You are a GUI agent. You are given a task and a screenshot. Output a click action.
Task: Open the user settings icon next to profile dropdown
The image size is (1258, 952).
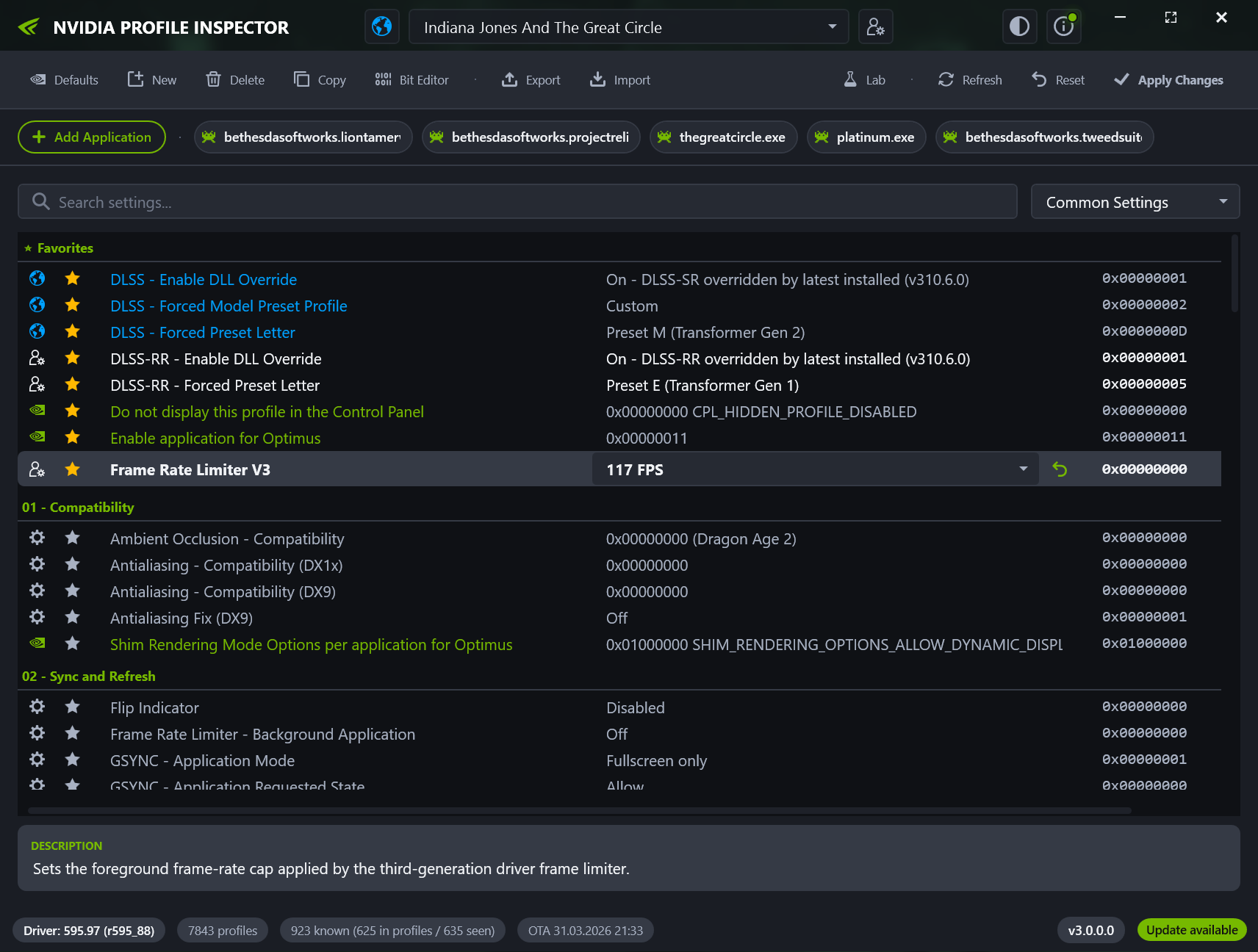coord(876,27)
